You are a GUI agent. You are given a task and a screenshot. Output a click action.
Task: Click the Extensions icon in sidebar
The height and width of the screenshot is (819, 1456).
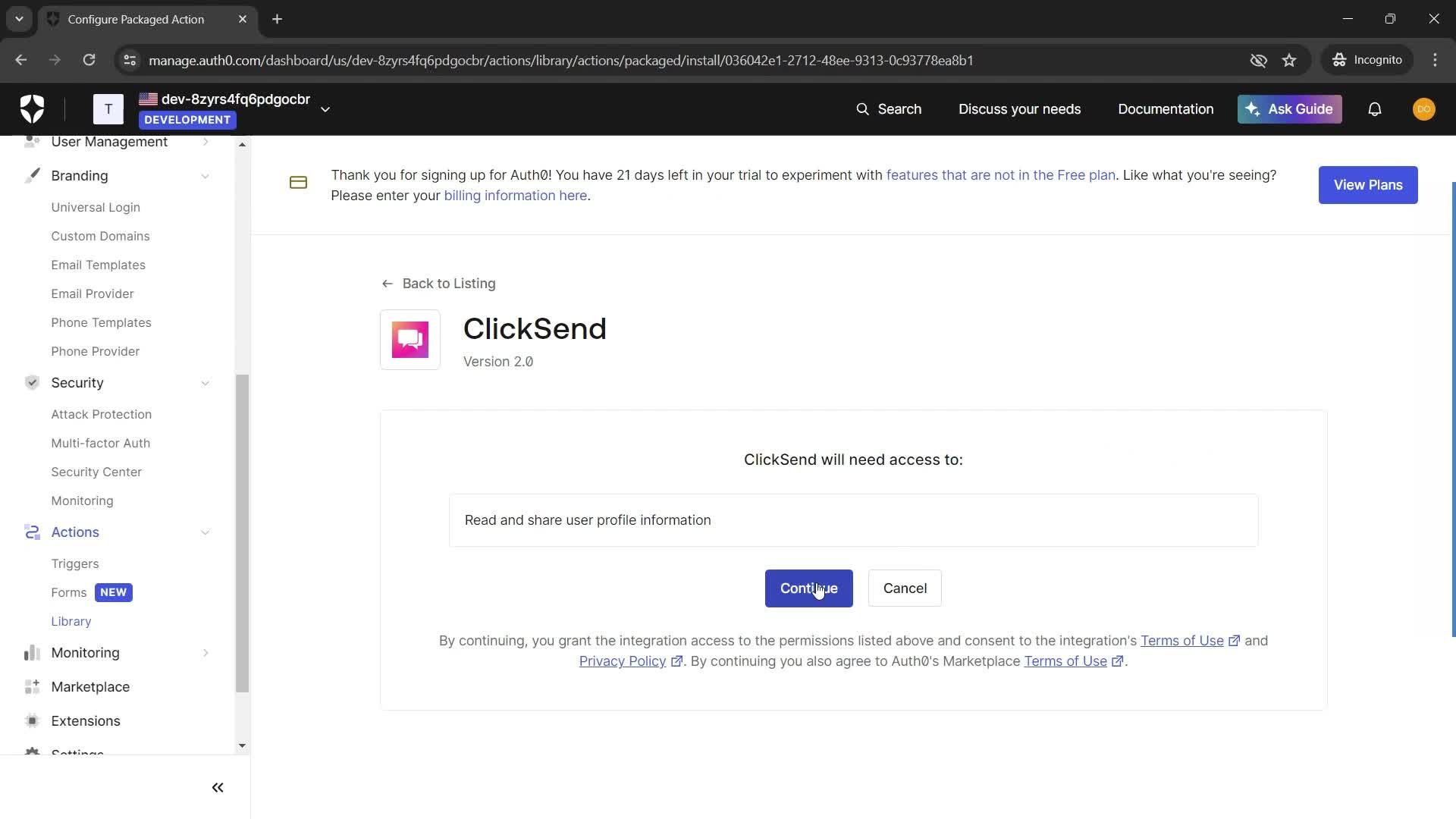pos(32,721)
